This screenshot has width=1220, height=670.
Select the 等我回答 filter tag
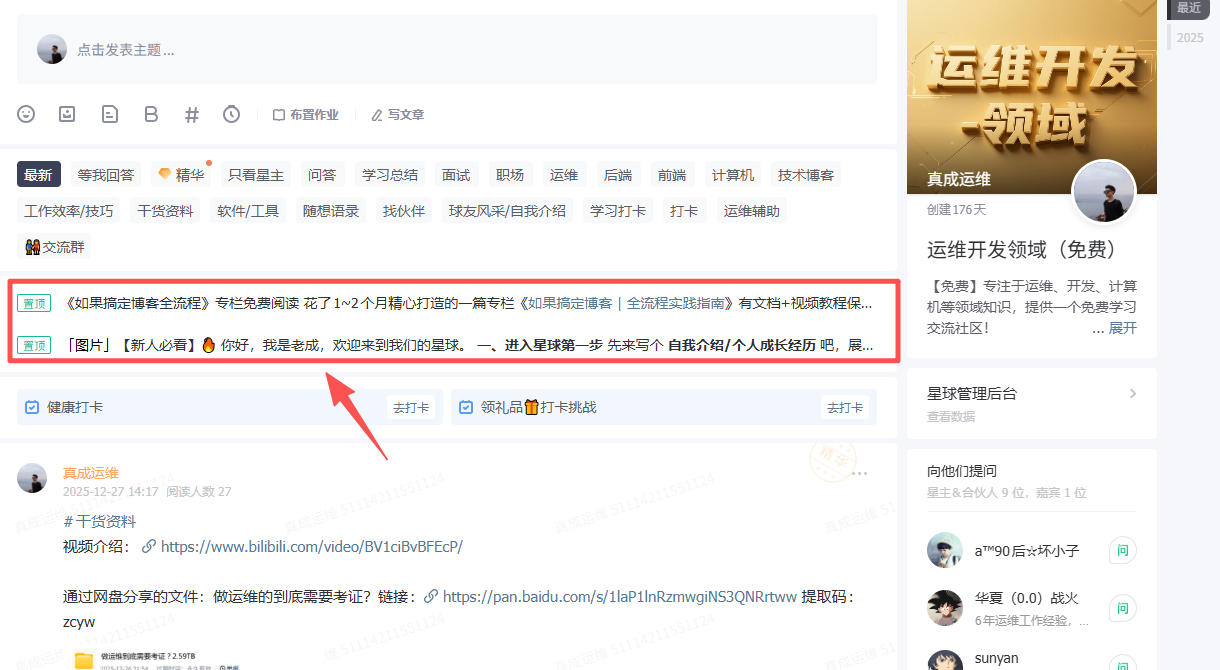tap(106, 175)
